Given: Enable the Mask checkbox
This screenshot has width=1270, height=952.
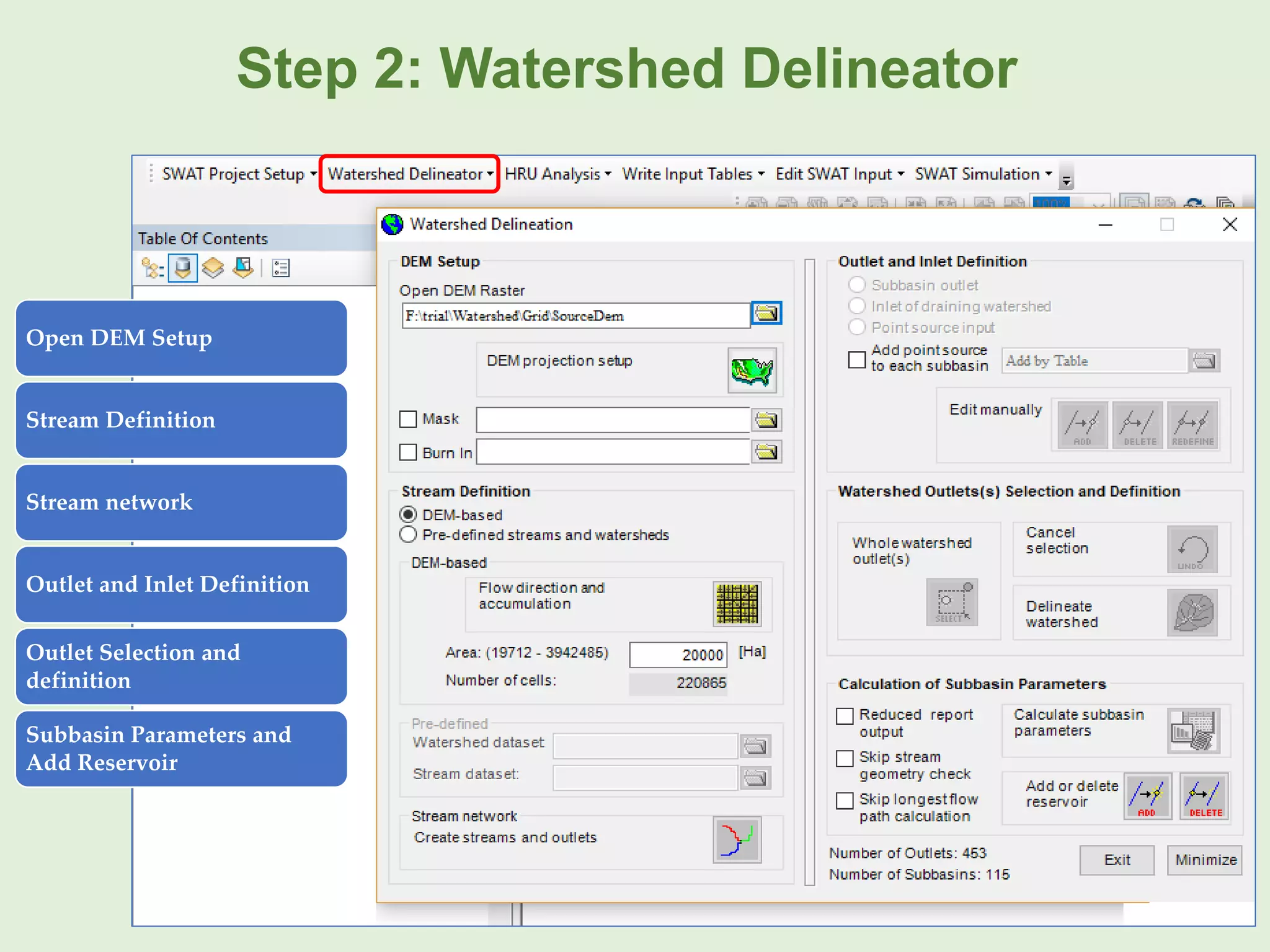Looking at the screenshot, I should [407, 420].
